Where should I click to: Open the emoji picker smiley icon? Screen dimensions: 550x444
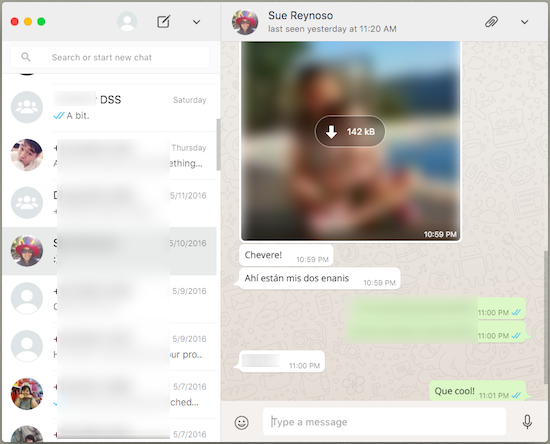(x=242, y=422)
